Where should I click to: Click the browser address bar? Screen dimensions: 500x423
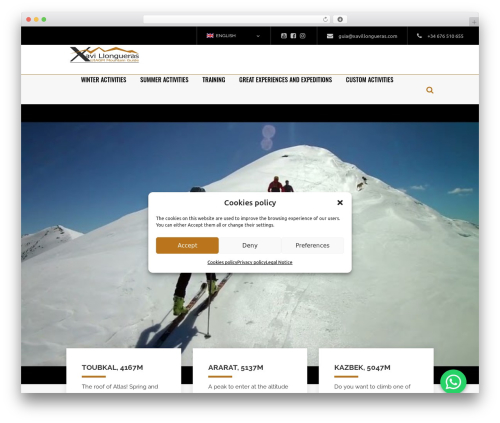[236, 19]
